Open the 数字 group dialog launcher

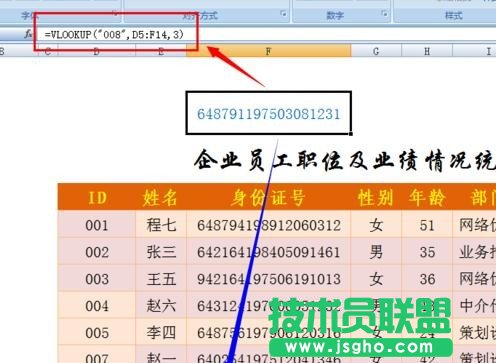pyautogui.click(x=384, y=14)
